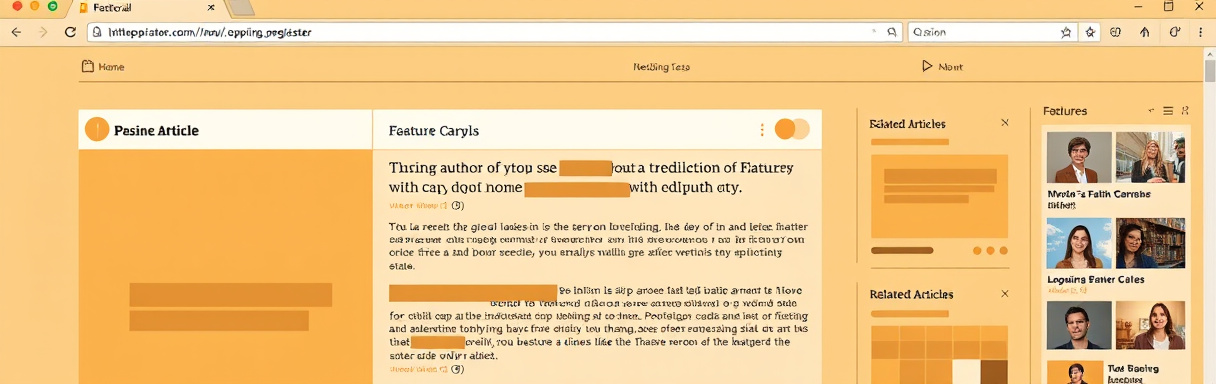Select the Fatterail browser tab
The image size is (1216, 384).
pyautogui.click(x=148, y=8)
